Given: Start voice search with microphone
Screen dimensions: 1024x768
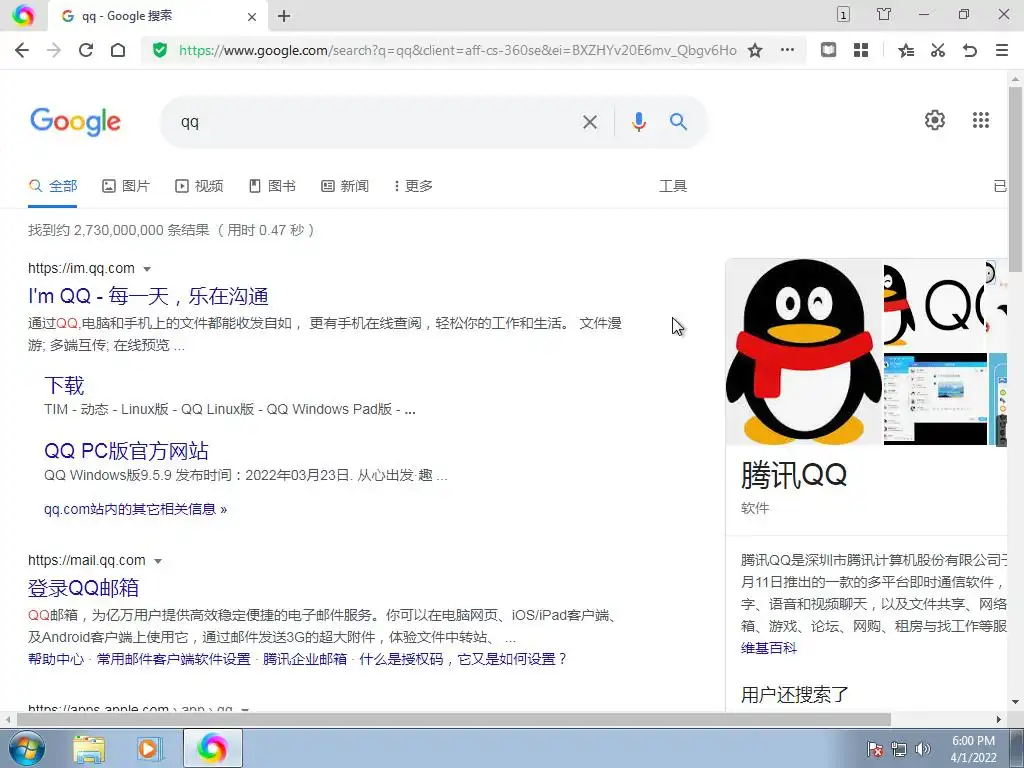Looking at the screenshot, I should (639, 122).
